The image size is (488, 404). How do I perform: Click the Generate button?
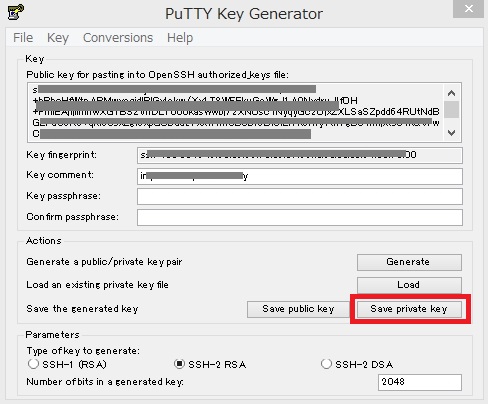click(x=409, y=262)
